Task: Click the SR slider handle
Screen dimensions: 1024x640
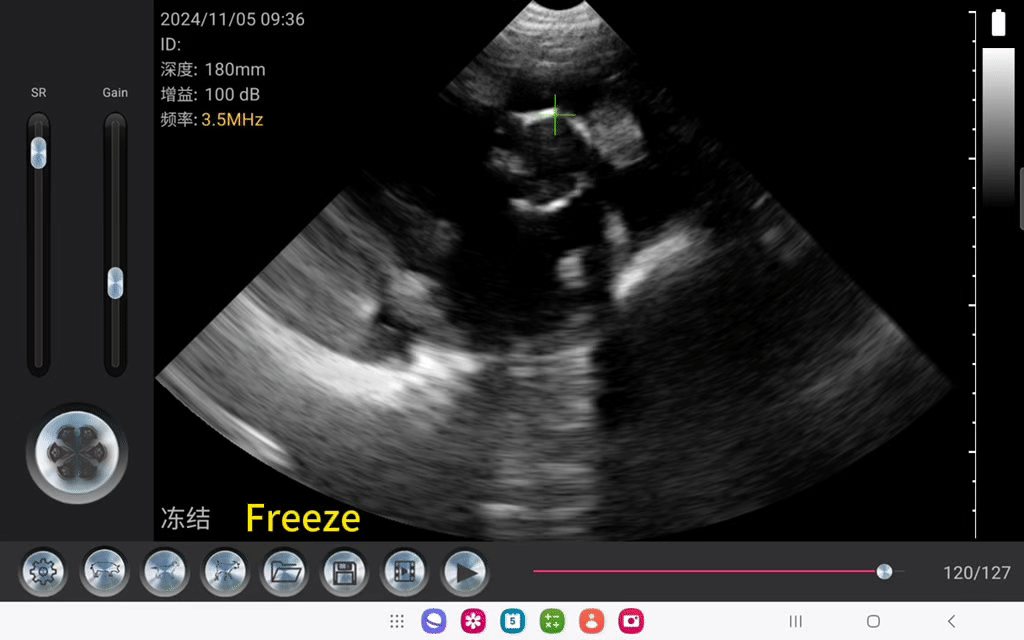Action: coord(38,152)
